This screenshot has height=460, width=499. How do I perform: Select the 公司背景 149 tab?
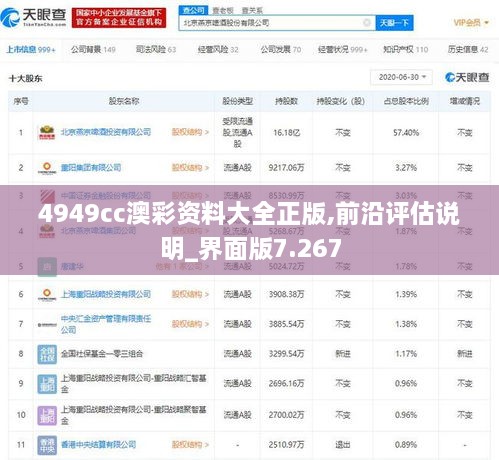click(93, 50)
